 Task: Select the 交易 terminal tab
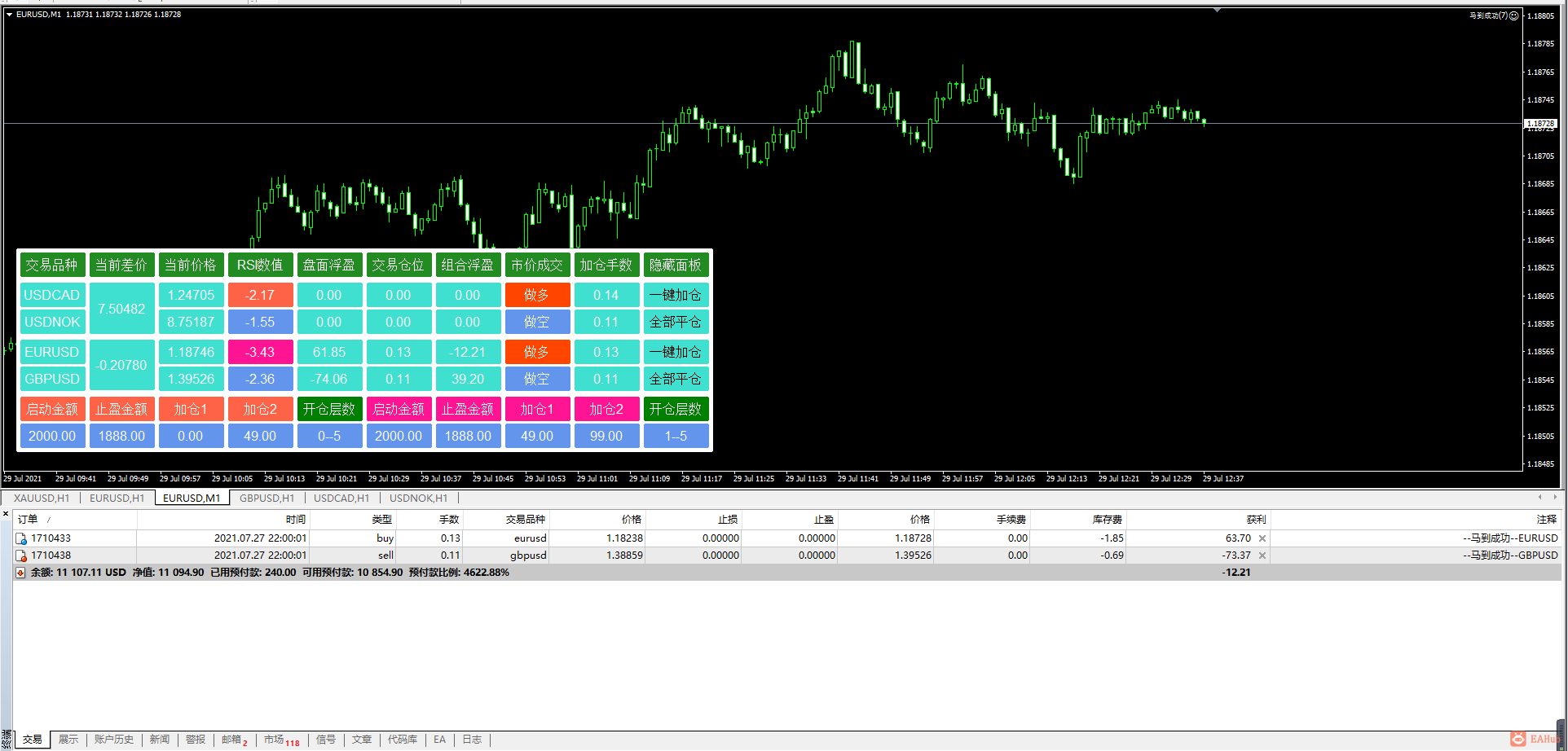[33, 740]
